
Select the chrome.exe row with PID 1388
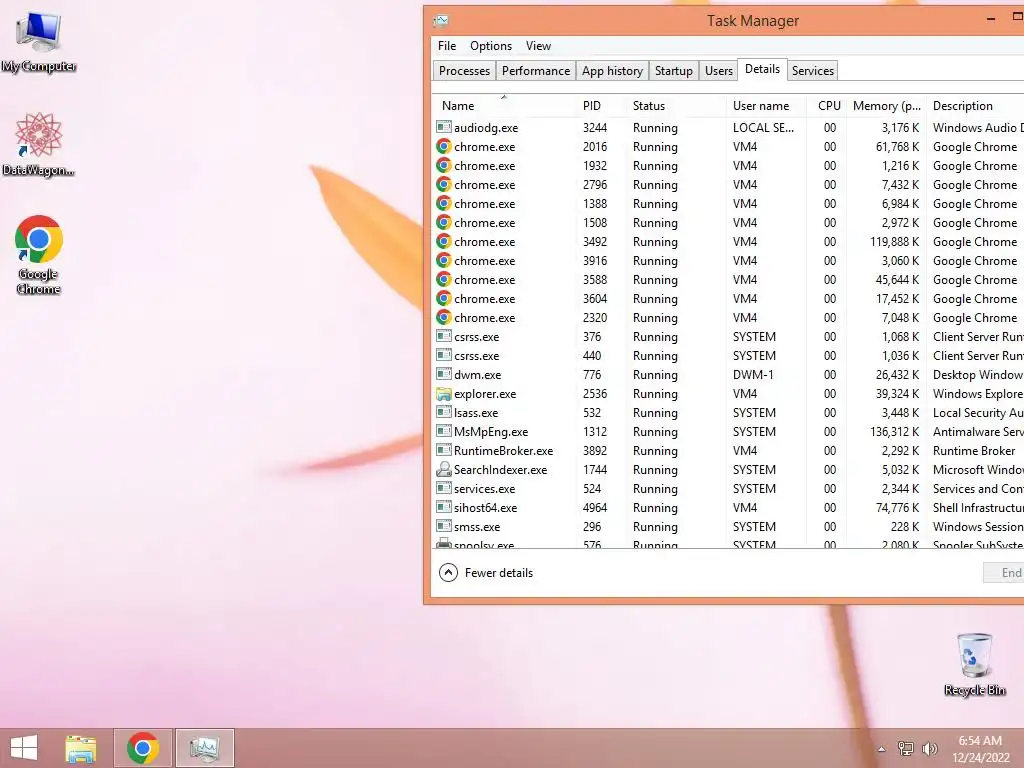[728, 204]
